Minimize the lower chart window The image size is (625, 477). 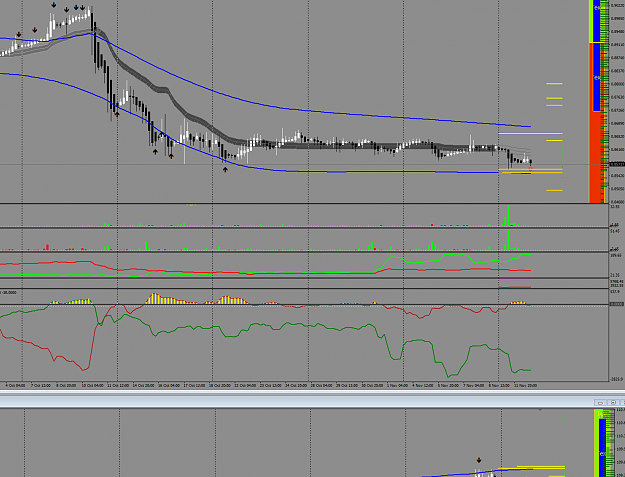[600, 402]
